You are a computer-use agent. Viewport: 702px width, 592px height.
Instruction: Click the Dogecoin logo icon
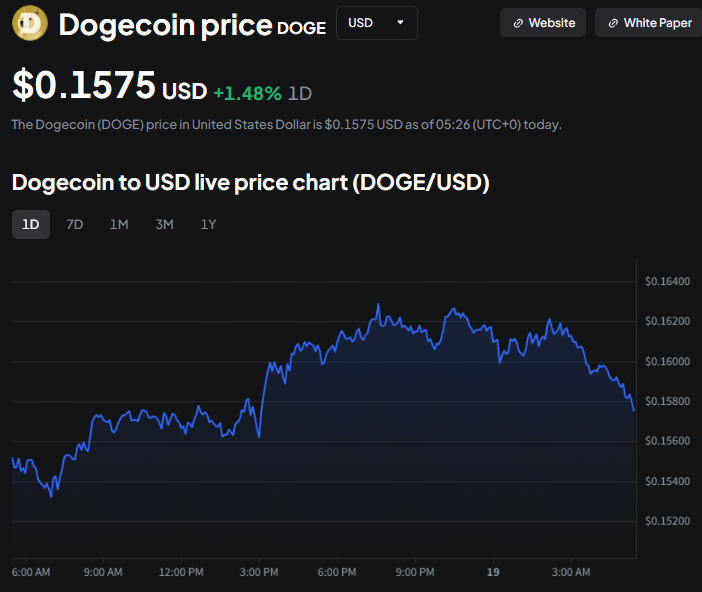click(29, 23)
